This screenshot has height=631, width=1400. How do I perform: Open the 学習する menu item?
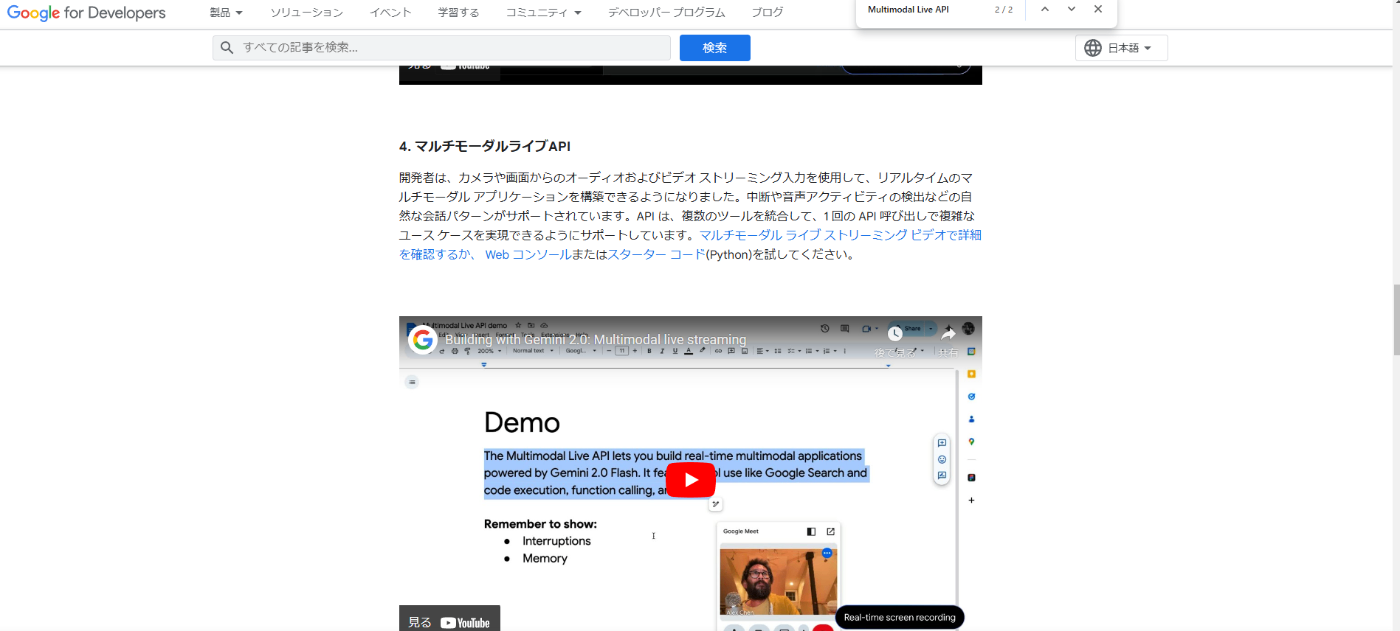pos(459,13)
